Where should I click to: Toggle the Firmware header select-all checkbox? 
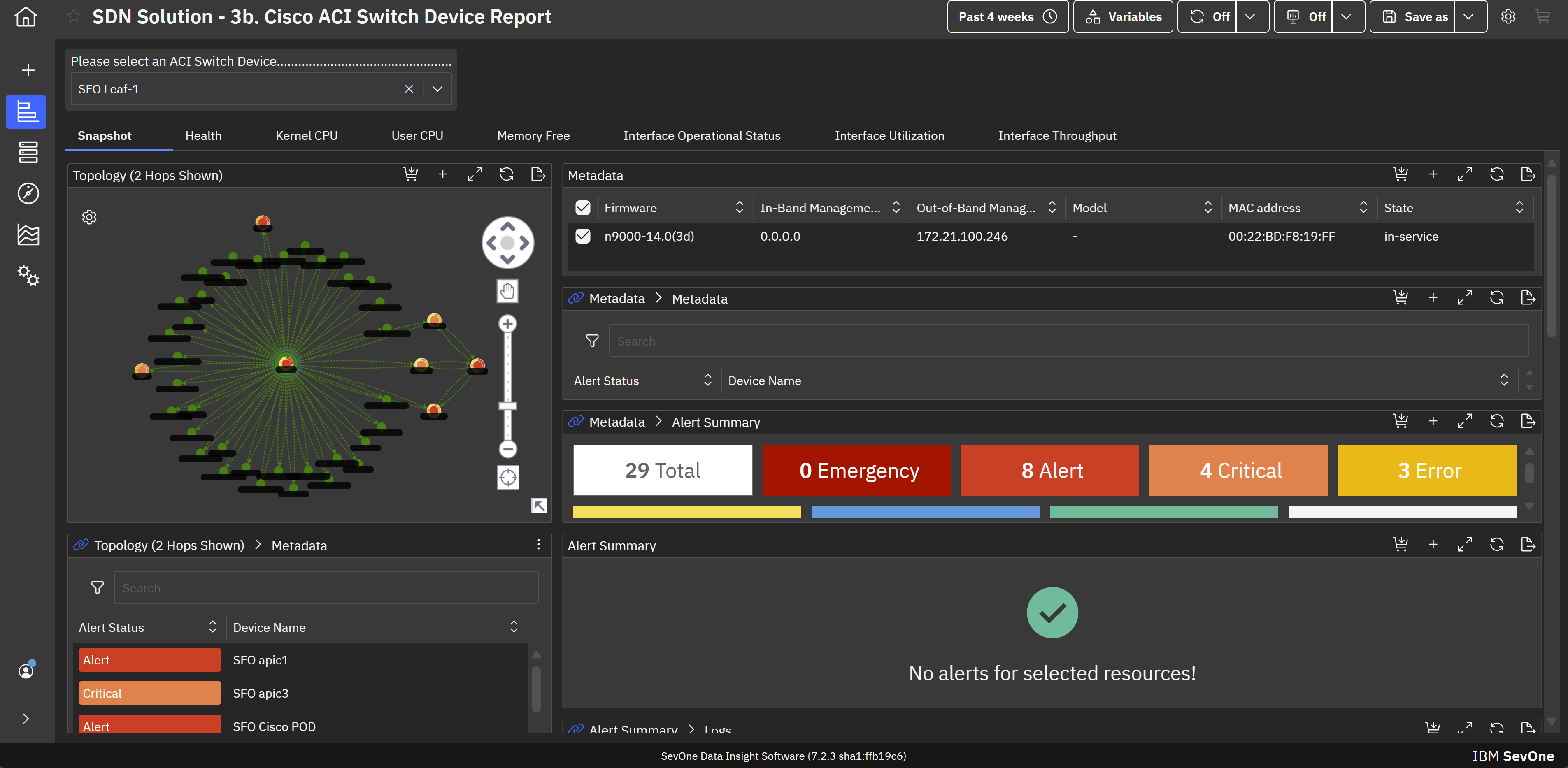[x=582, y=207]
